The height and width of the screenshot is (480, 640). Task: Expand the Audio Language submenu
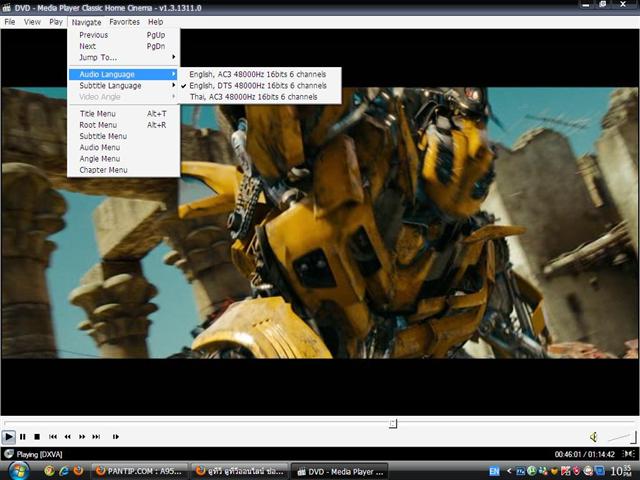point(124,74)
